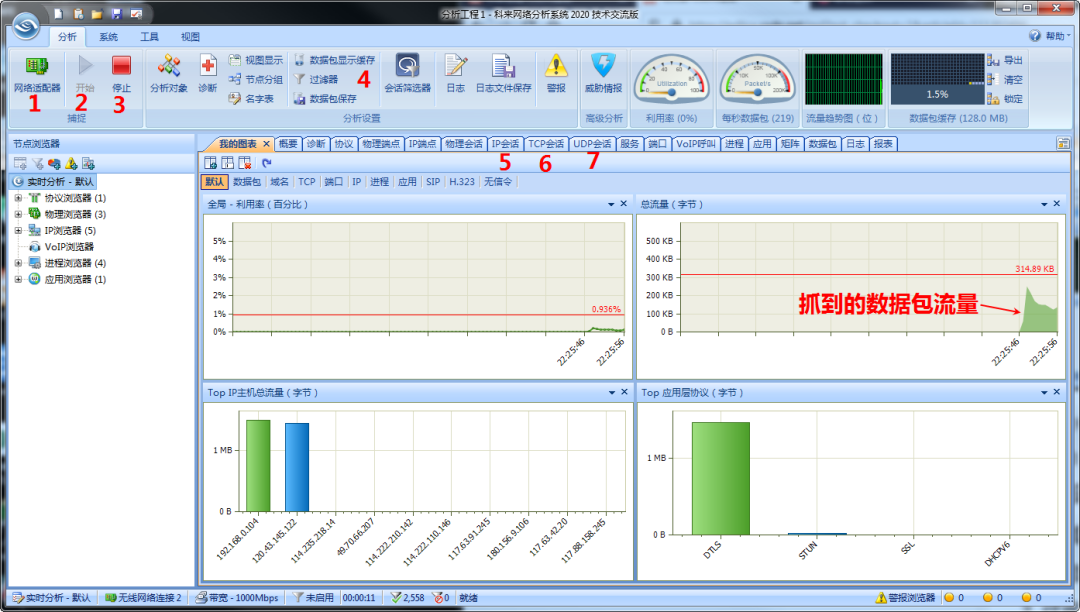Screen dimensions: 1080x612
Task: Click the 清空 clear buffer button
Action: pyautogui.click(x=1006, y=80)
